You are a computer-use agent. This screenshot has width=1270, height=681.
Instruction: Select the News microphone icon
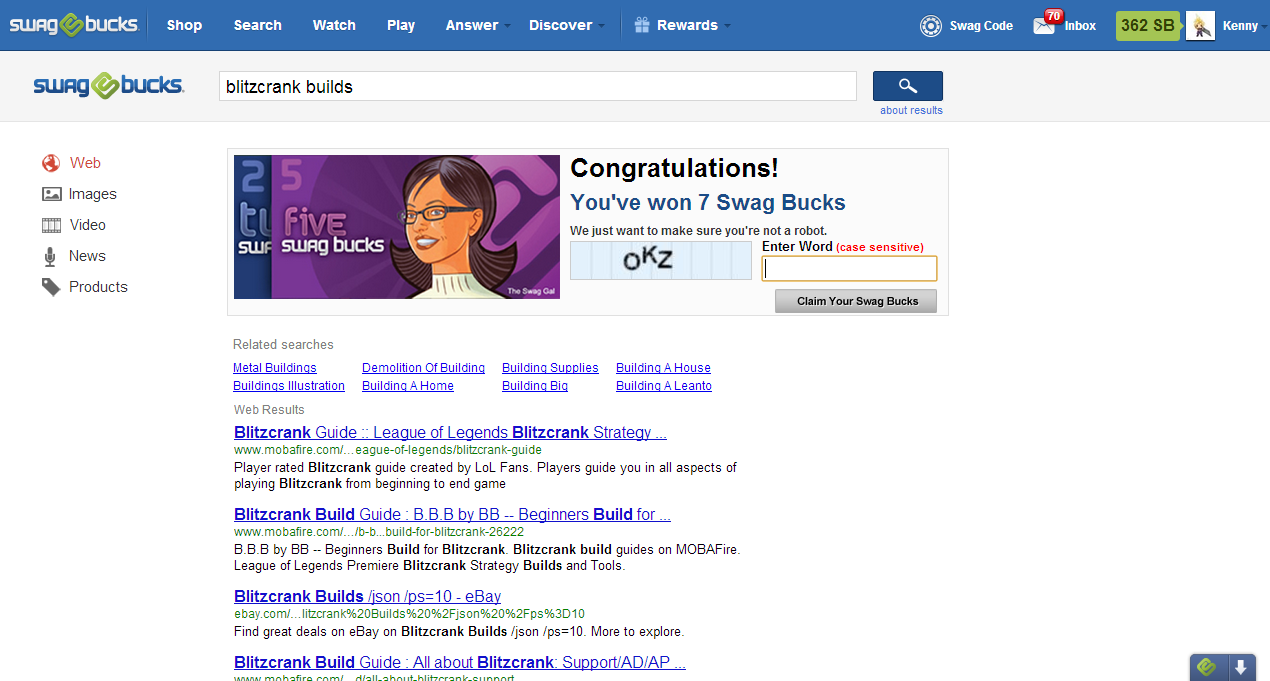tap(50, 257)
